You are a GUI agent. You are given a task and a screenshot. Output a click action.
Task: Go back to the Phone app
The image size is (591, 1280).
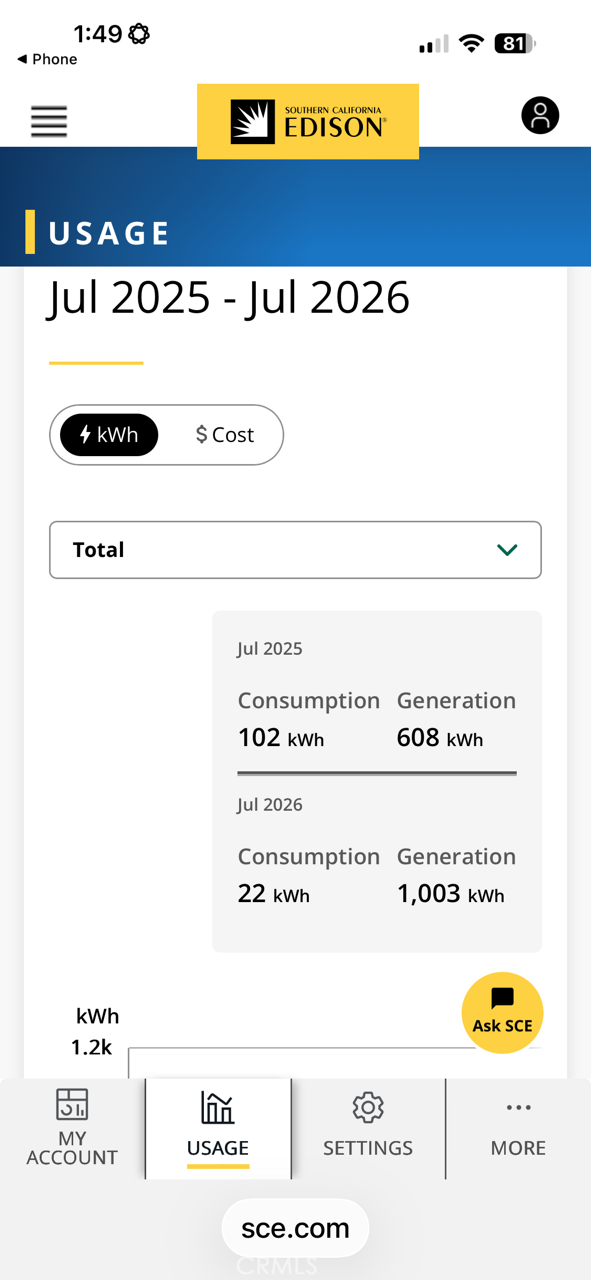[47, 59]
